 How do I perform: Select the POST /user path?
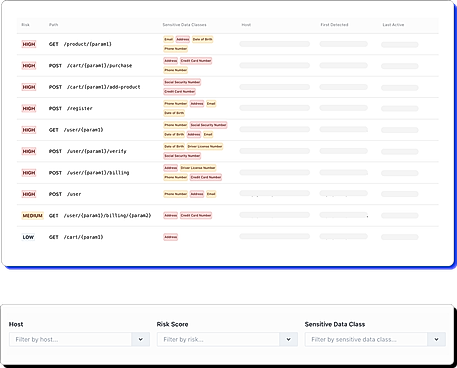coord(65,194)
